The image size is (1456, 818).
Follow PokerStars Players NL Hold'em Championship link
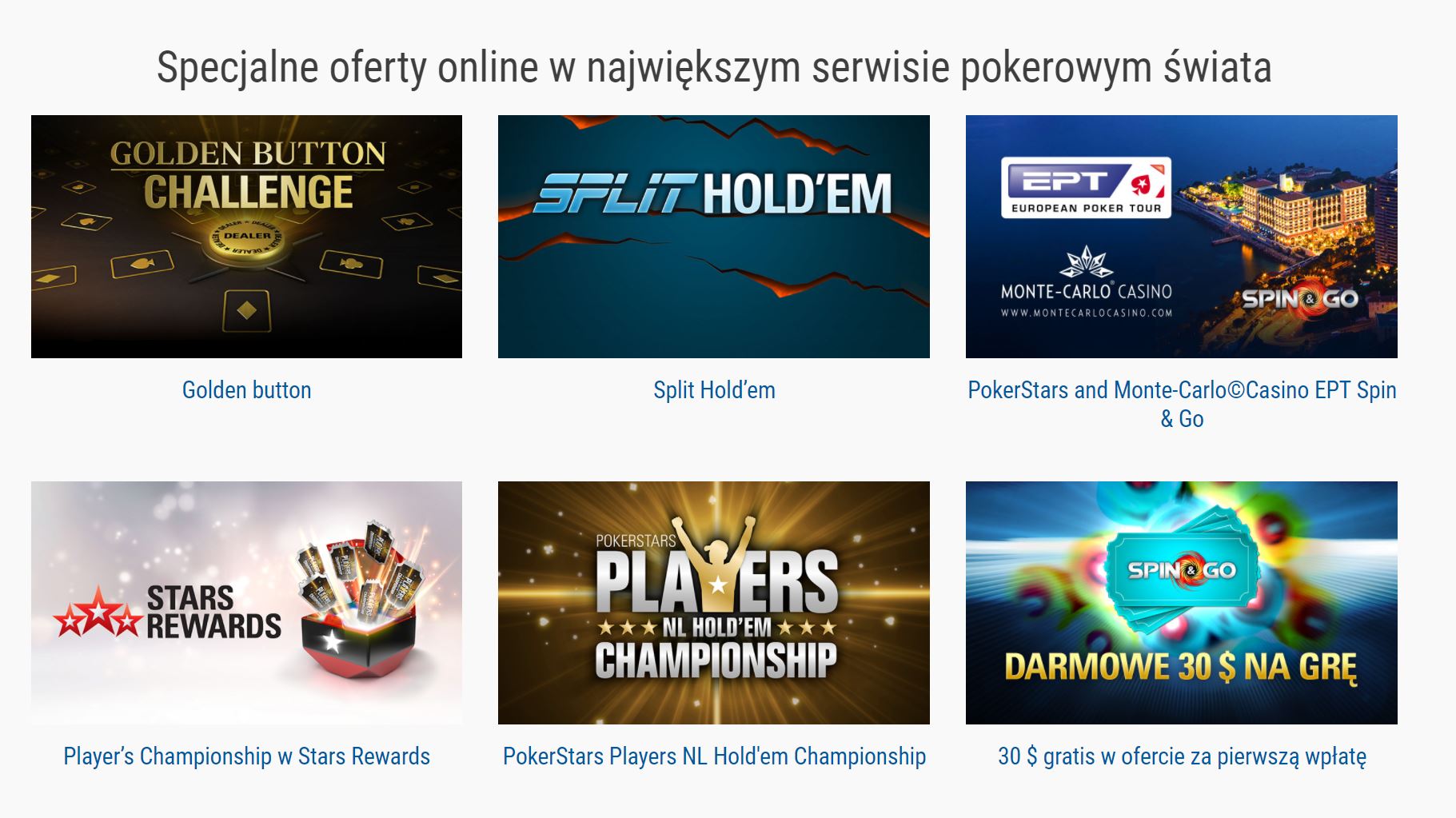tap(714, 756)
